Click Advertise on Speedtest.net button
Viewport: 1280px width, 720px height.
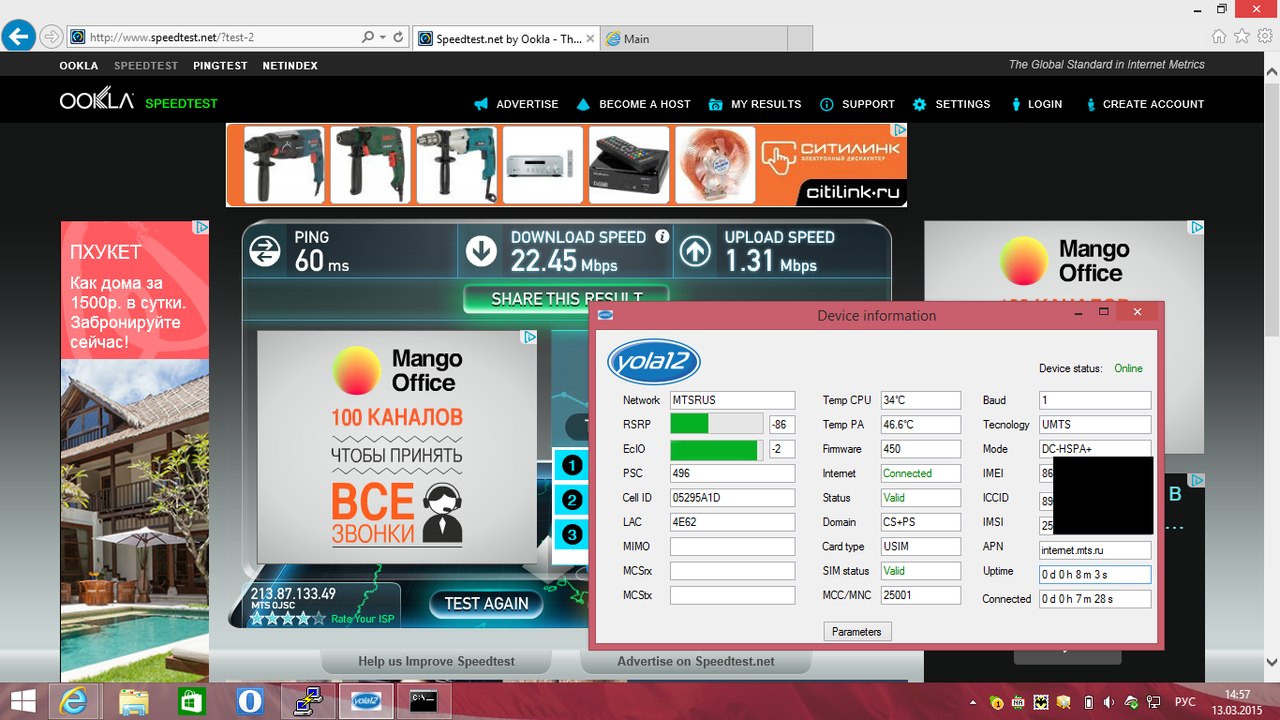click(696, 661)
